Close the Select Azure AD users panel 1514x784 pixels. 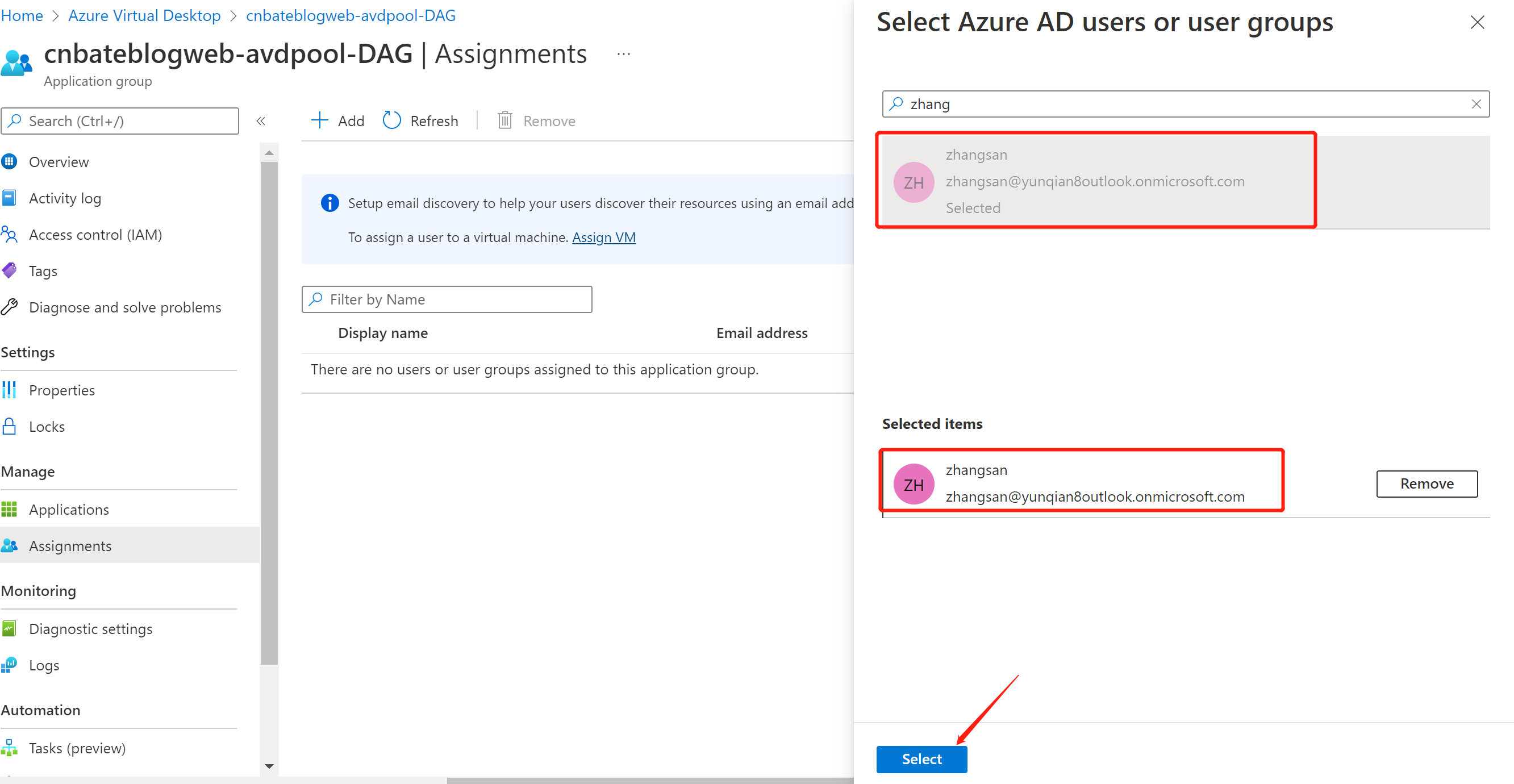click(x=1477, y=22)
